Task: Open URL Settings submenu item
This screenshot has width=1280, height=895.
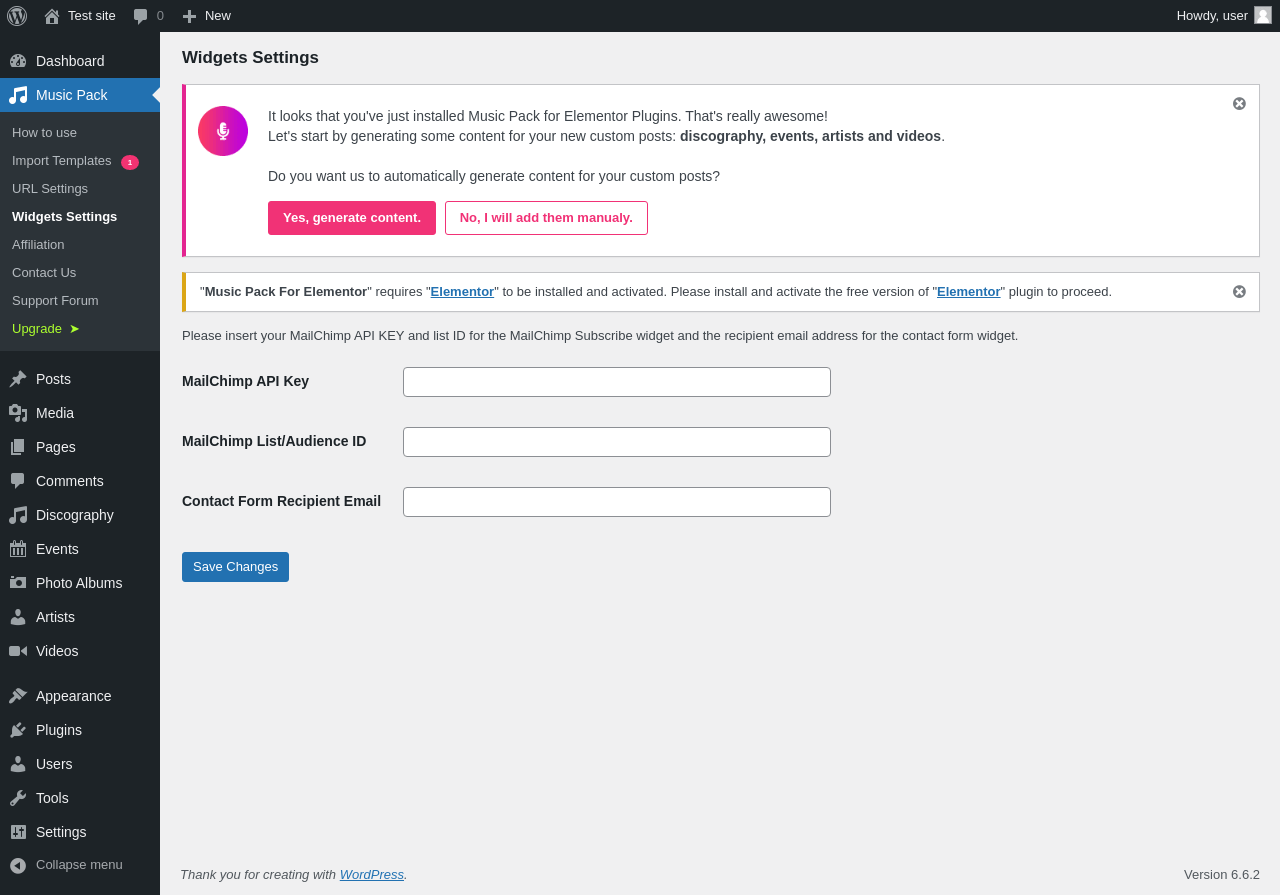Action: 50,189
